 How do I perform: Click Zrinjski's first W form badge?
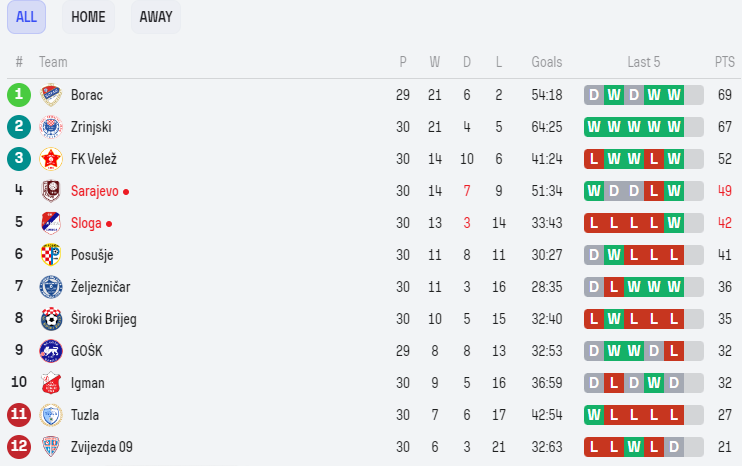594,127
